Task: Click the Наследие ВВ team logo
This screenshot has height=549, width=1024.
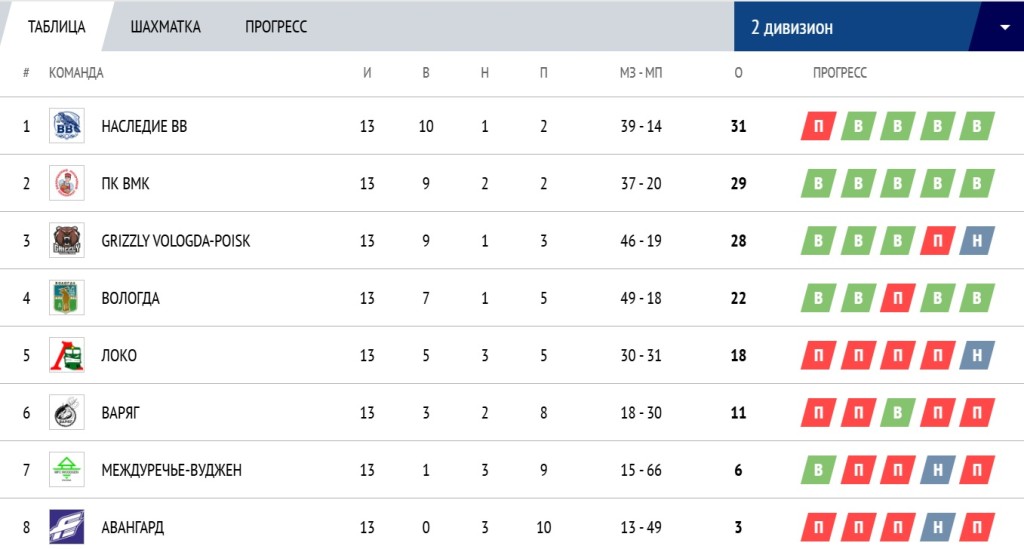Action: 67,126
